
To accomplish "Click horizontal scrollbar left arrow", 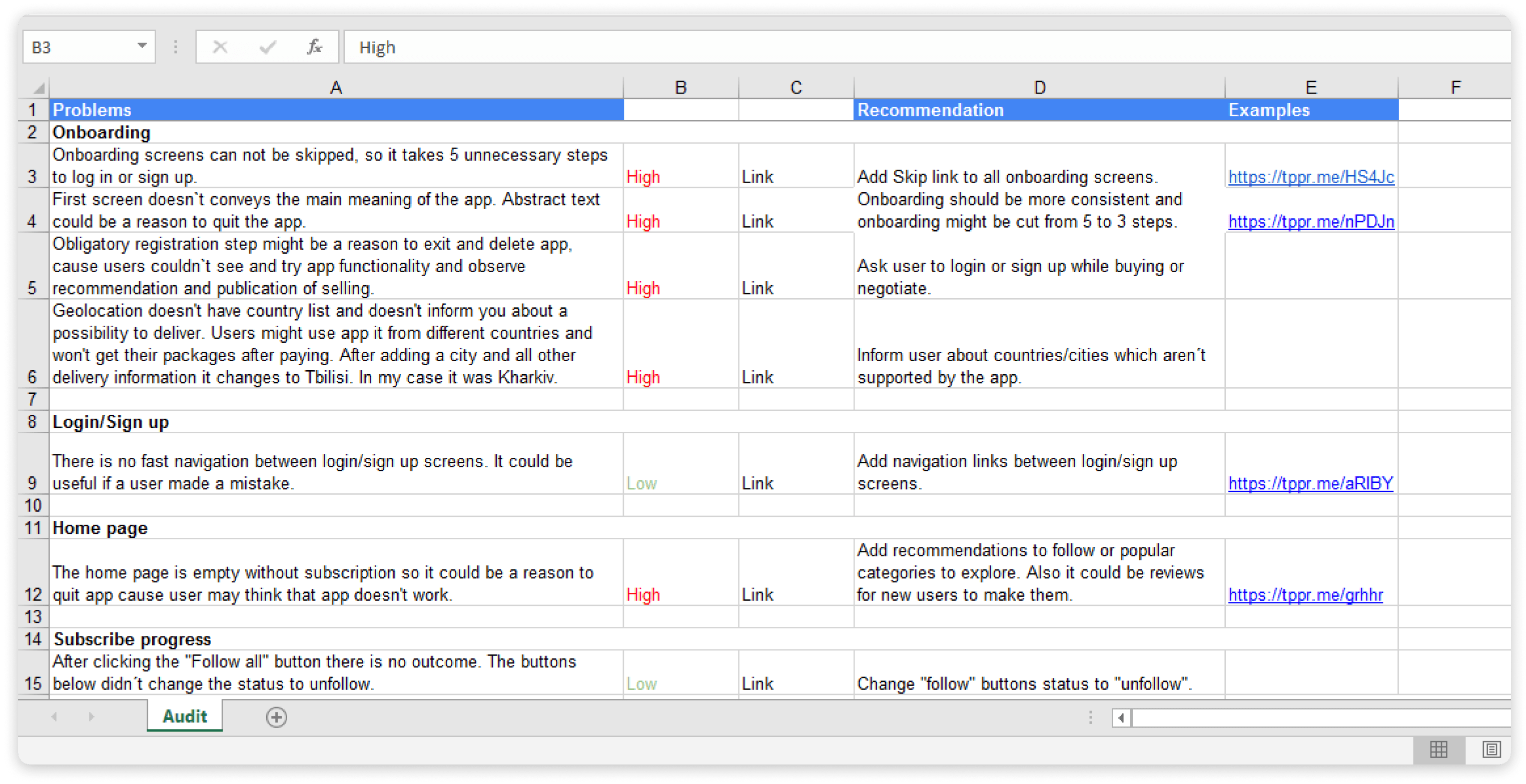I will [1121, 717].
